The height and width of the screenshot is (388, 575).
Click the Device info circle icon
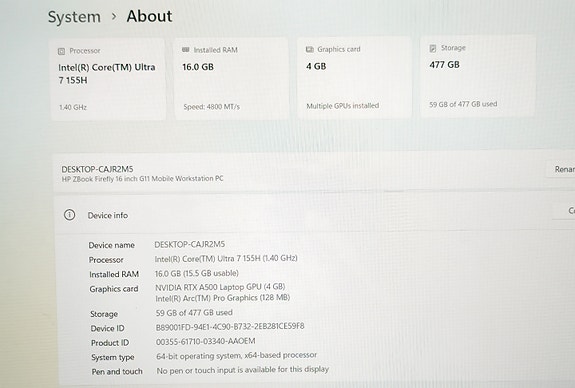click(x=70, y=215)
